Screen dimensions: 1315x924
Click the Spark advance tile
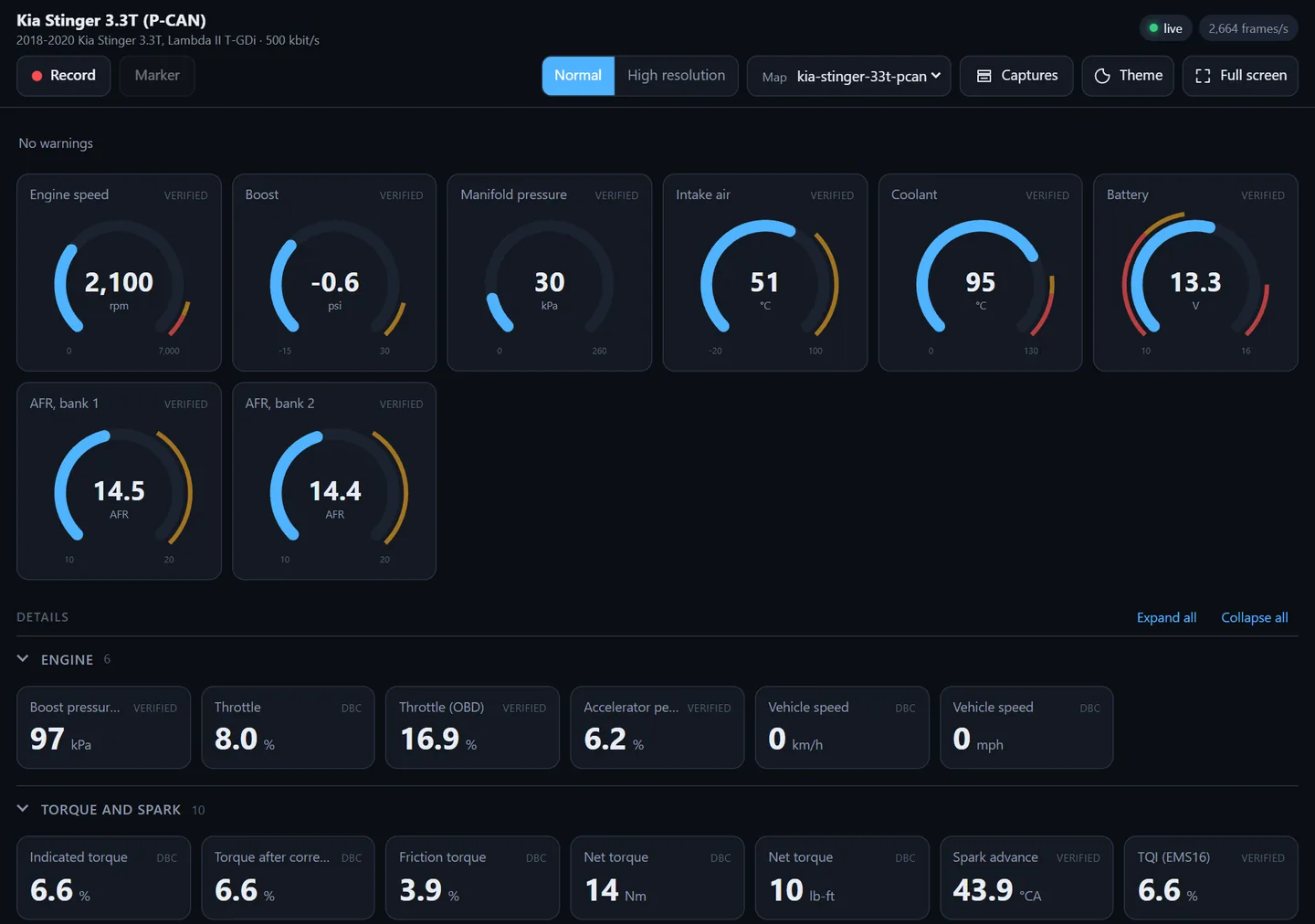[1026, 877]
